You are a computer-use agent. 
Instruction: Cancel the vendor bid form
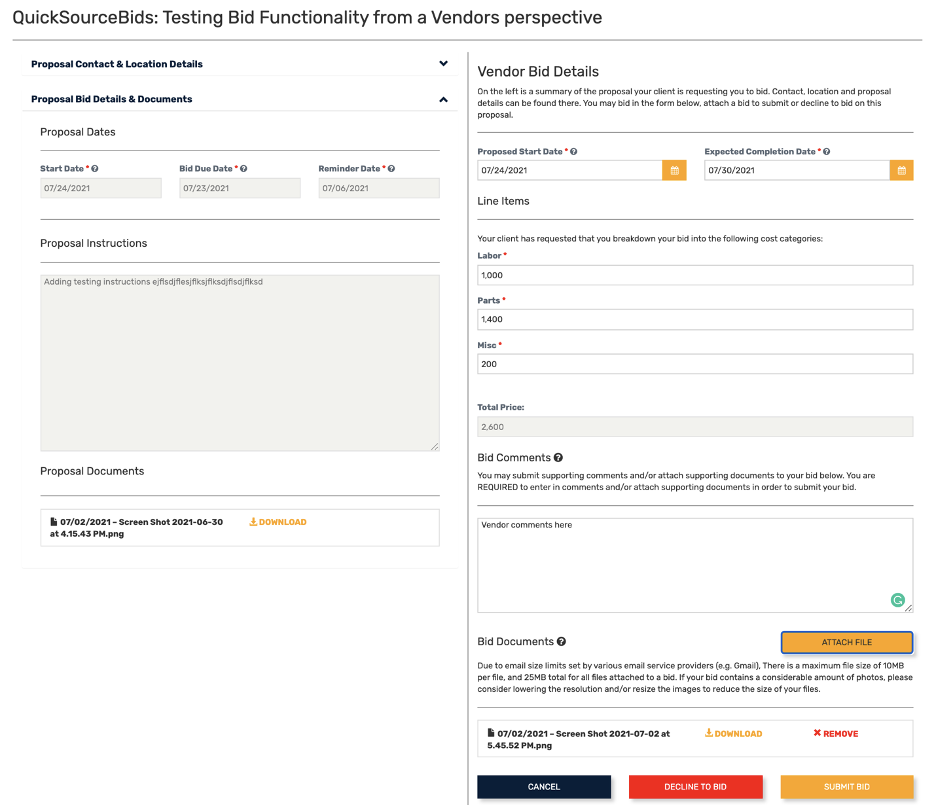pyautogui.click(x=544, y=787)
